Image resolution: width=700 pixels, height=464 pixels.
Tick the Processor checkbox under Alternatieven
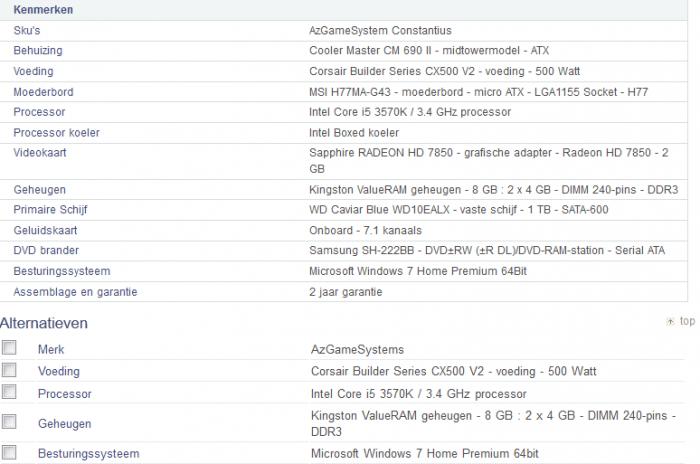[x=9, y=392]
